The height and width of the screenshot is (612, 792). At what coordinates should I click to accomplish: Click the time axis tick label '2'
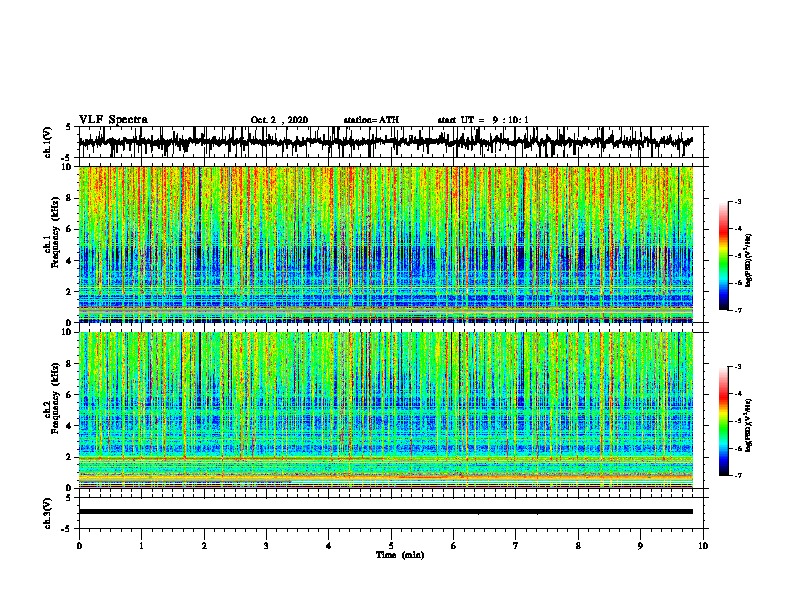point(204,546)
